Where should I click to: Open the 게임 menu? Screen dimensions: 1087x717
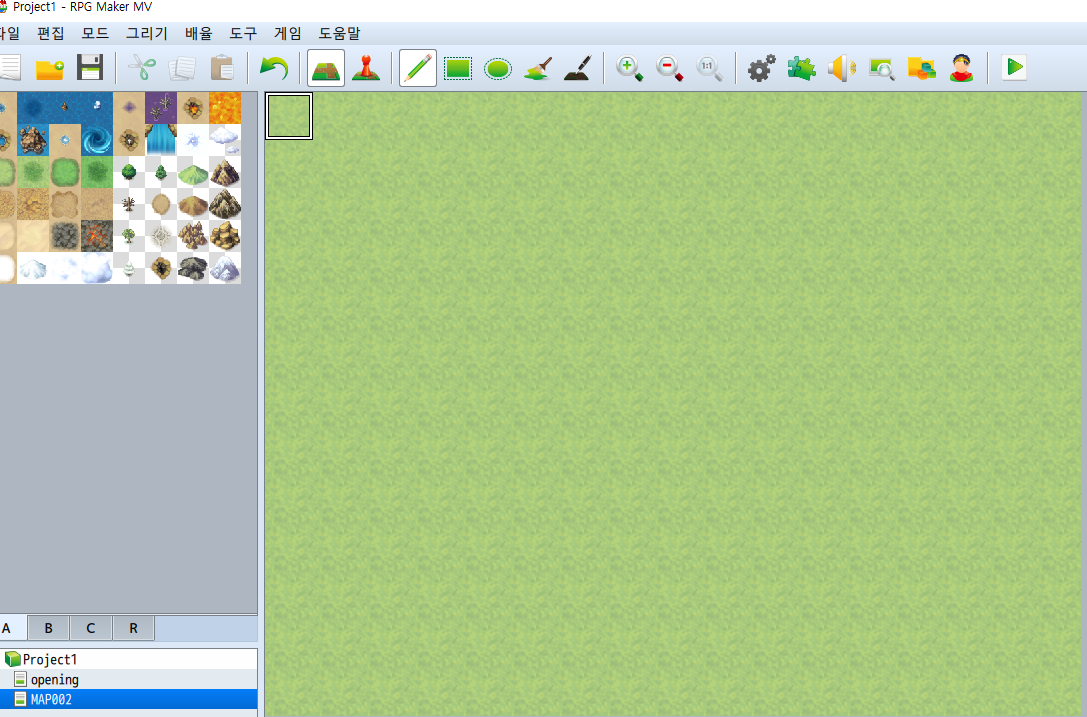coord(288,33)
